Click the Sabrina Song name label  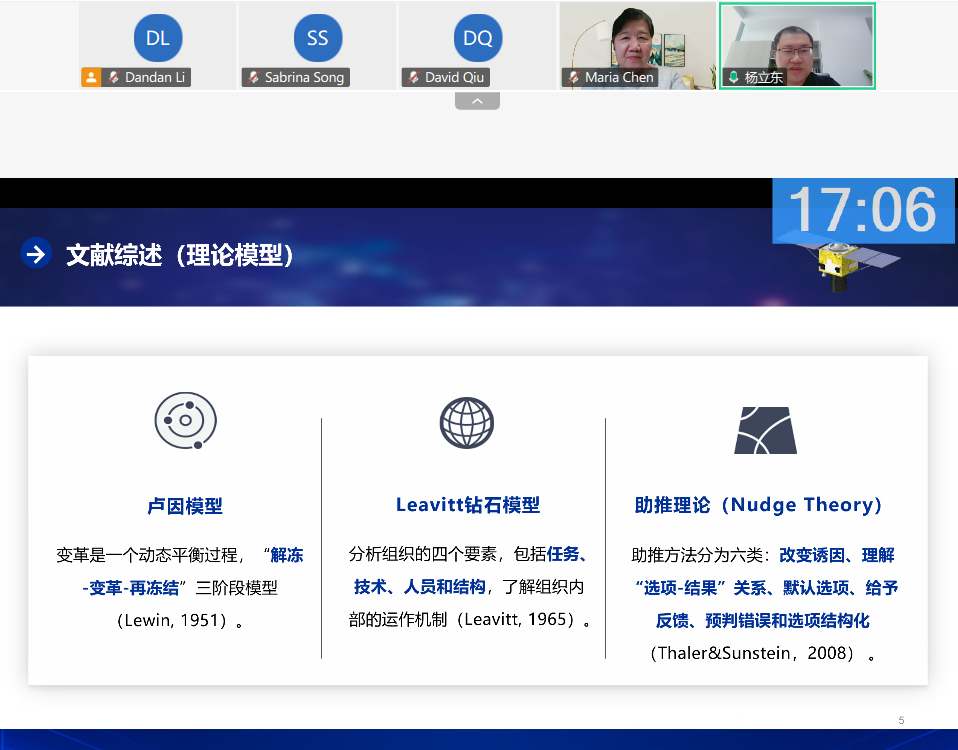(304, 78)
